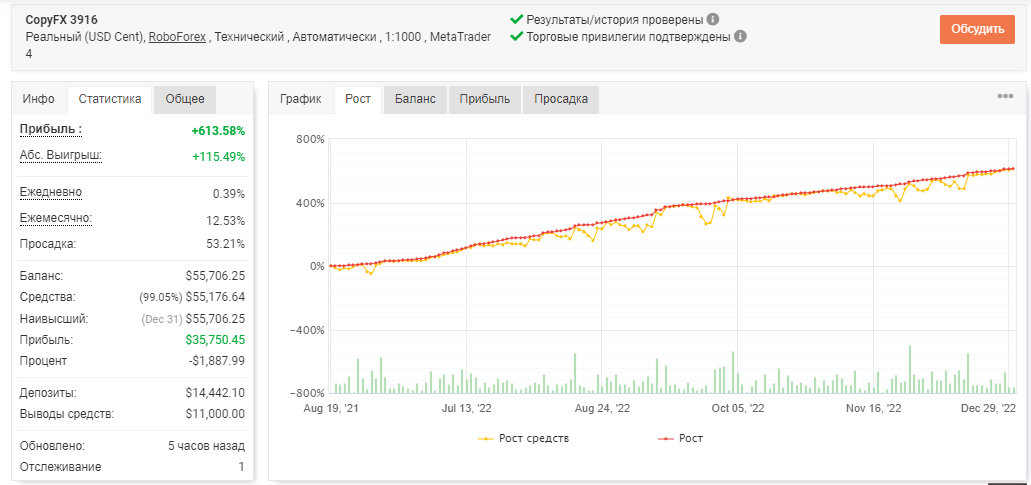Click the Dec 29, '22 axis date label
Image resolution: width=1031 pixels, height=485 pixels.
point(990,409)
